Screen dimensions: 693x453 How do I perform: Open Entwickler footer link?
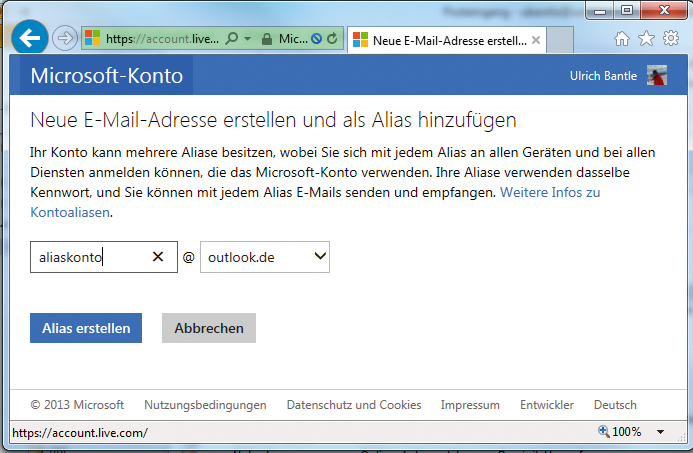[547, 405]
